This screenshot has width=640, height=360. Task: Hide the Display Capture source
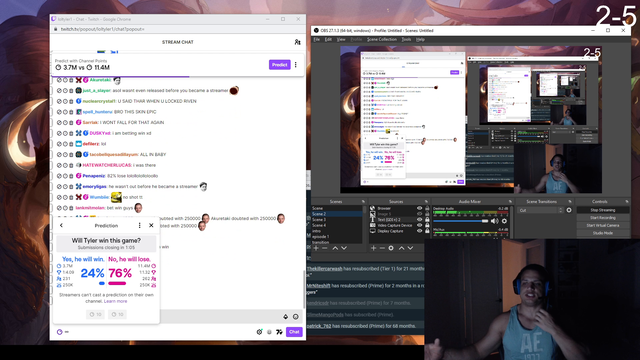(x=419, y=231)
